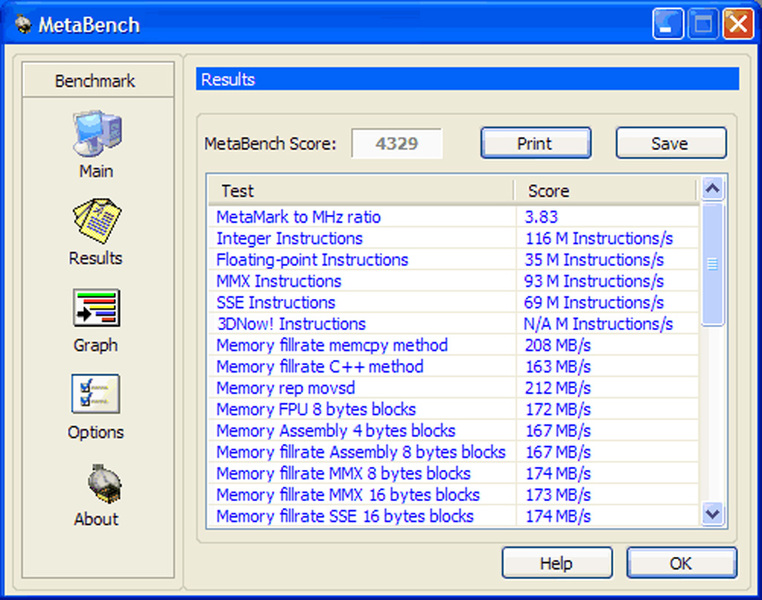The height and width of the screenshot is (600, 762).
Task: Click the 173 MB/s score value
Action: point(558,495)
